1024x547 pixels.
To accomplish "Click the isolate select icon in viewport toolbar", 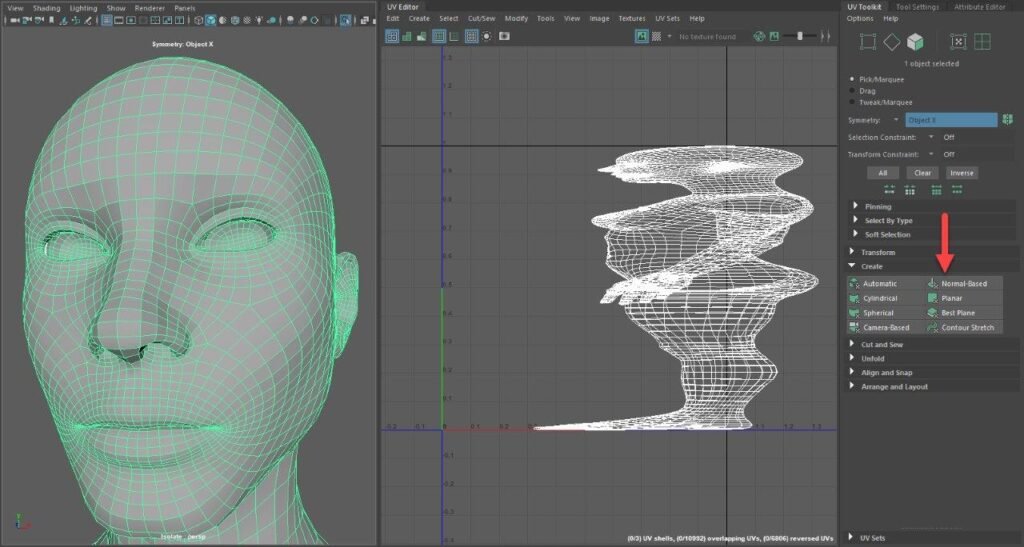I will (344, 20).
